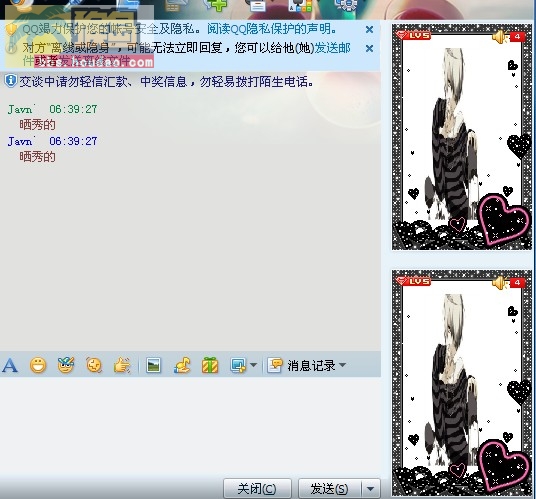
Task: Click the gear icon in top toolbar
Action: pyautogui.click(x=346, y=5)
